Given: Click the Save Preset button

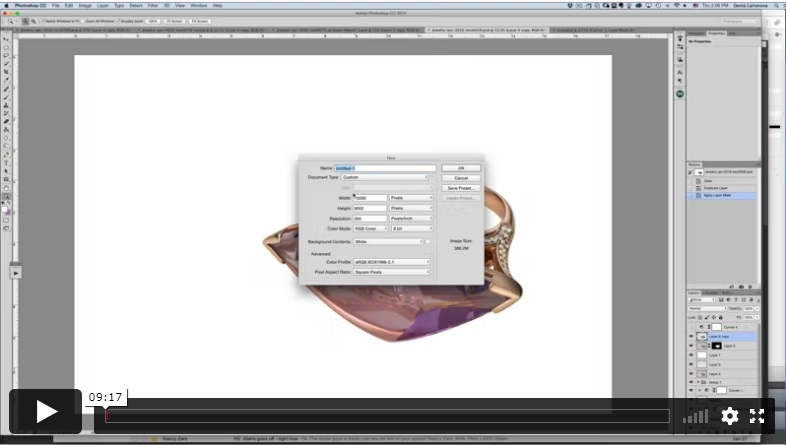Looking at the screenshot, I should click(461, 188).
